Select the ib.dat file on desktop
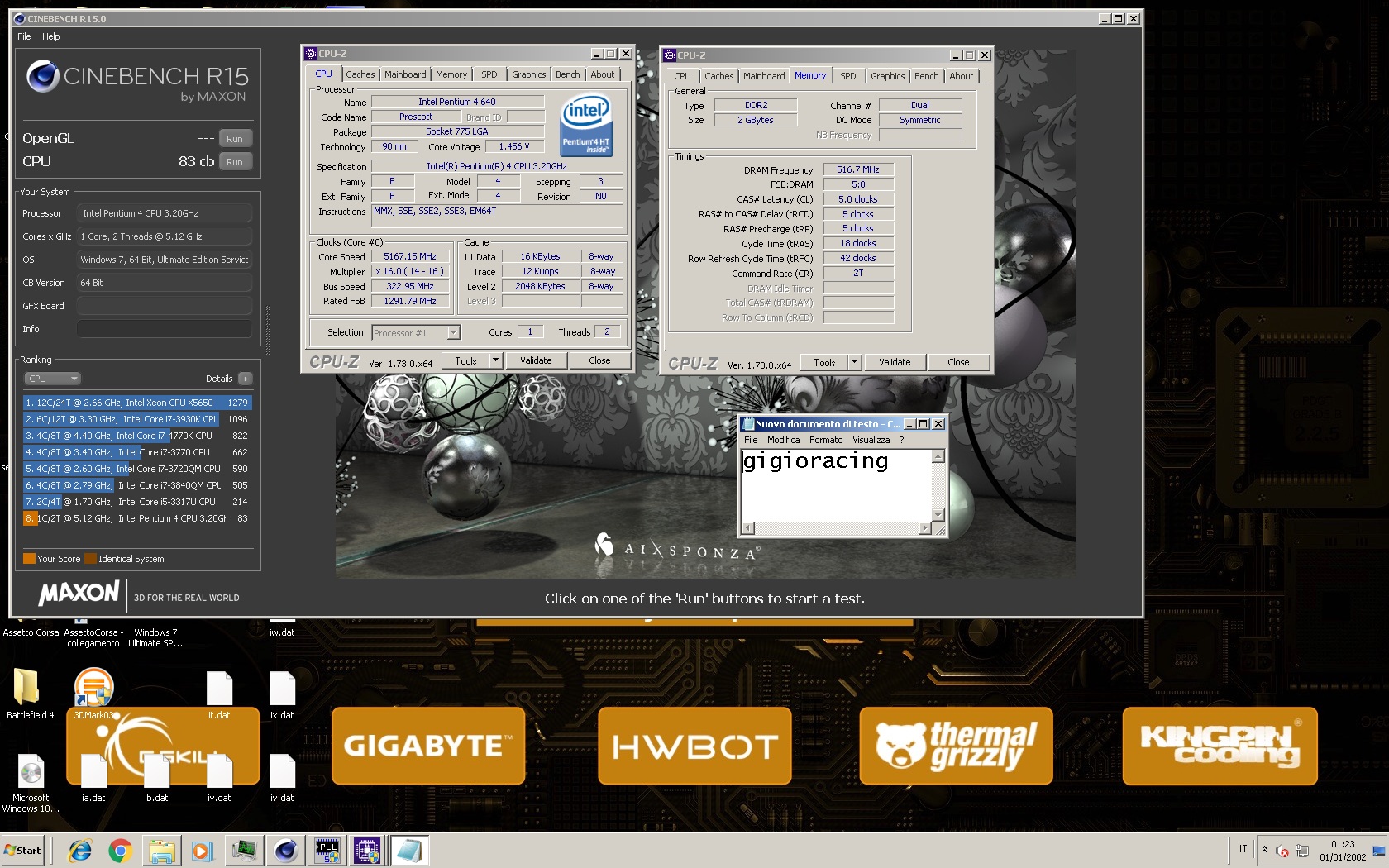1389x868 pixels. [x=156, y=778]
